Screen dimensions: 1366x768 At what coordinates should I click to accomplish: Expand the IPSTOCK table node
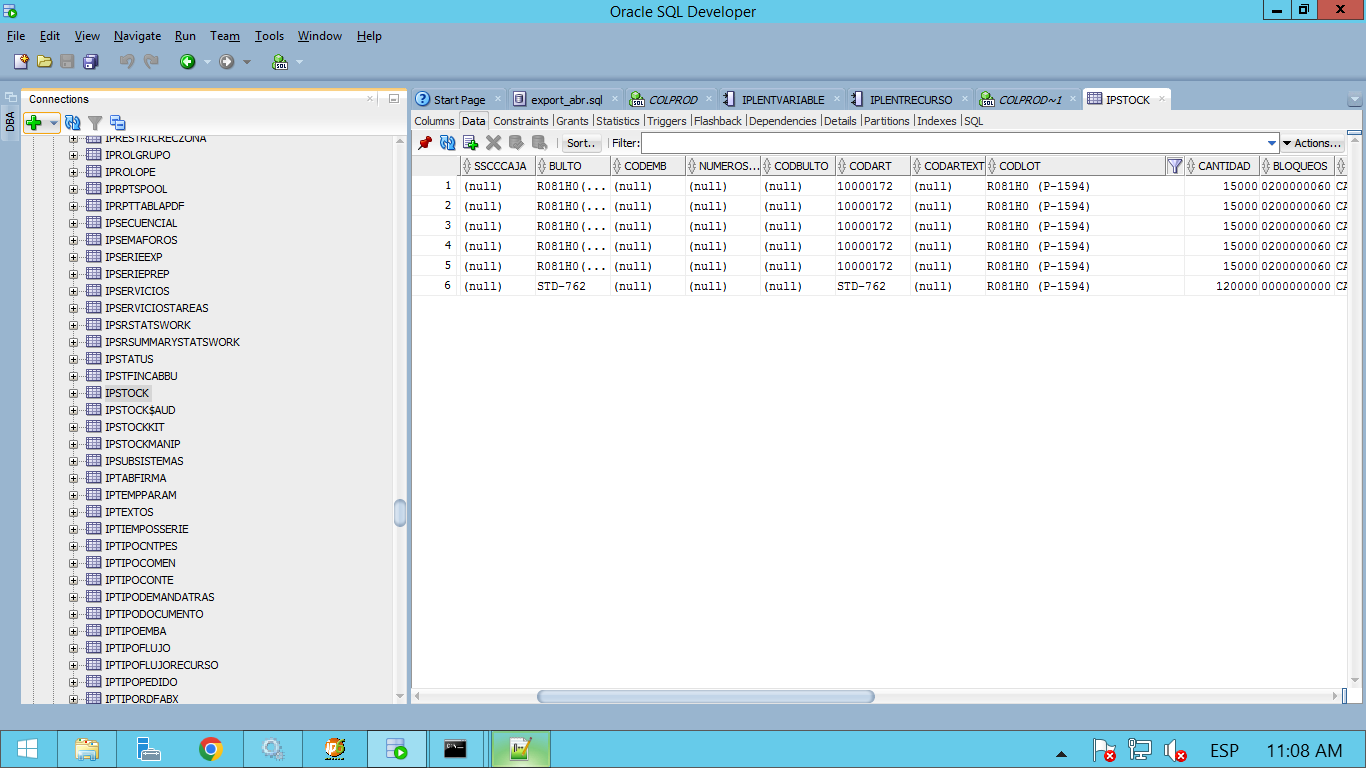73,393
